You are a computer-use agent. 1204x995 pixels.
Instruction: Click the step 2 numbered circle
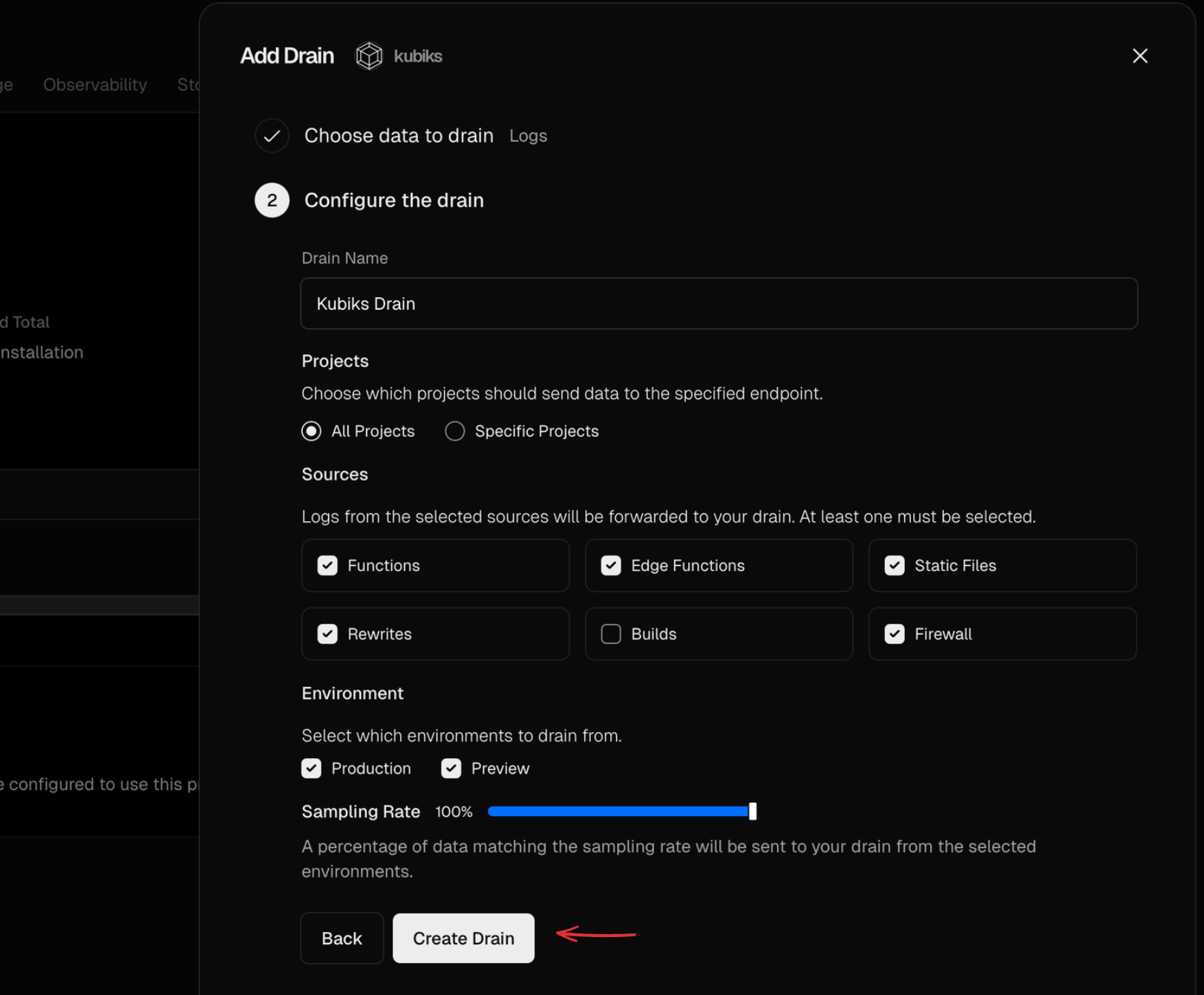pyautogui.click(x=272, y=200)
